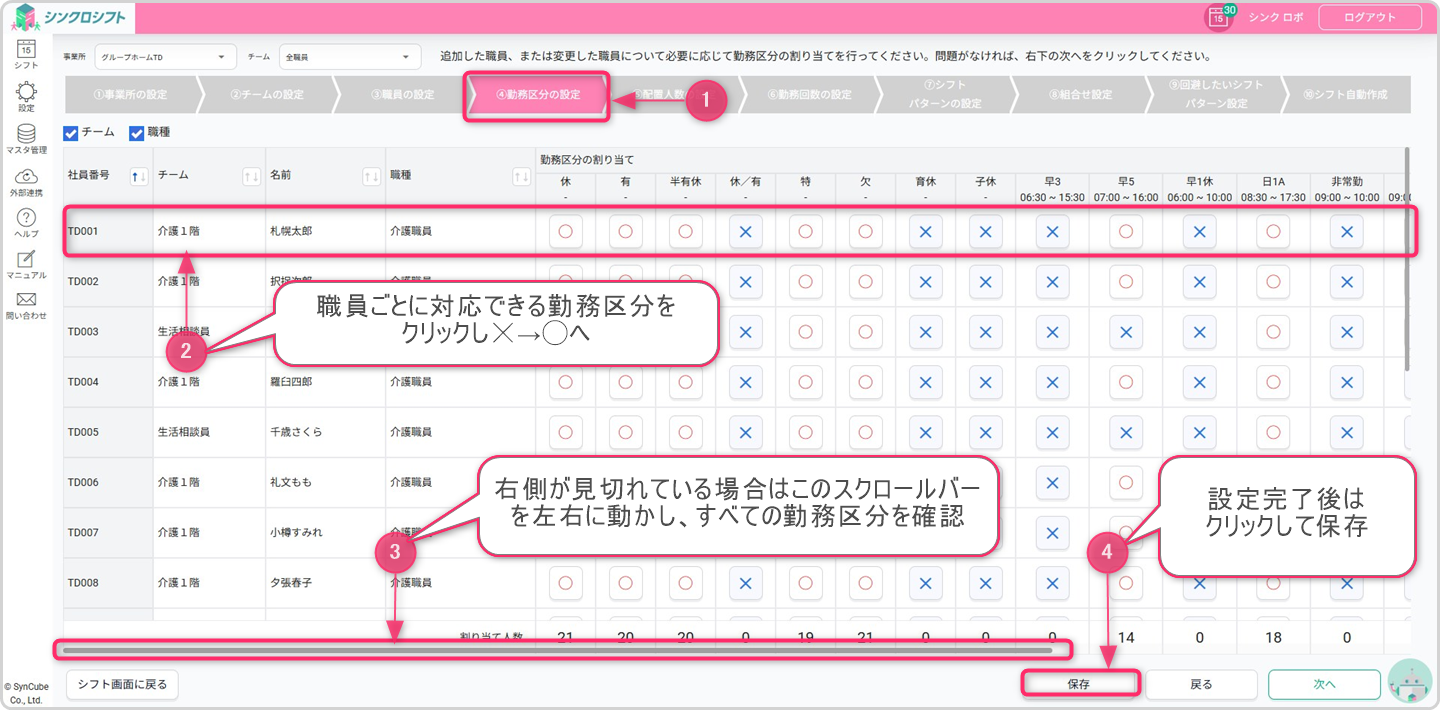
Task: Uncheck the 職種 checkbox
Action: click(137, 133)
